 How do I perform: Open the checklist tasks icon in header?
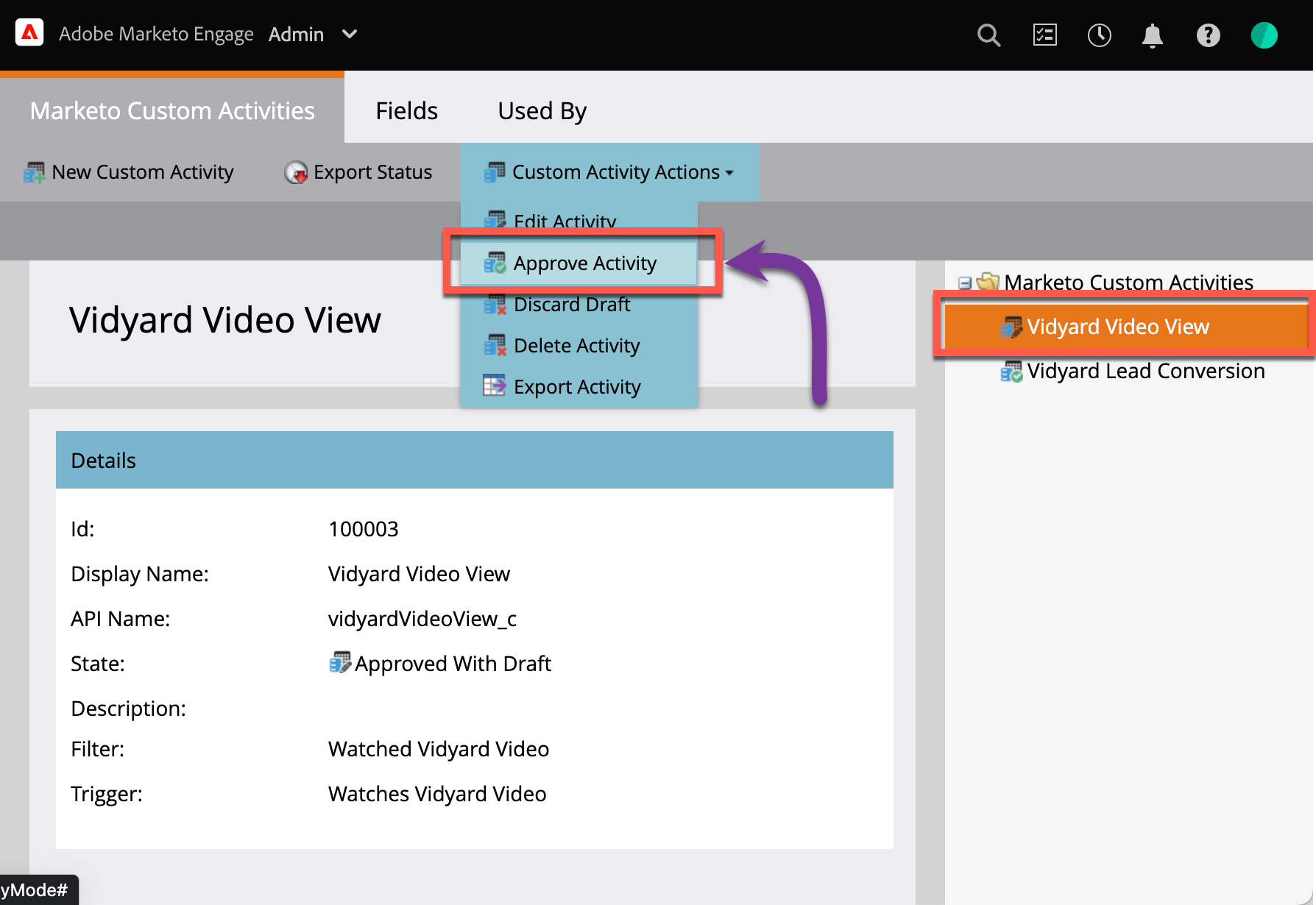pyautogui.click(x=1044, y=35)
